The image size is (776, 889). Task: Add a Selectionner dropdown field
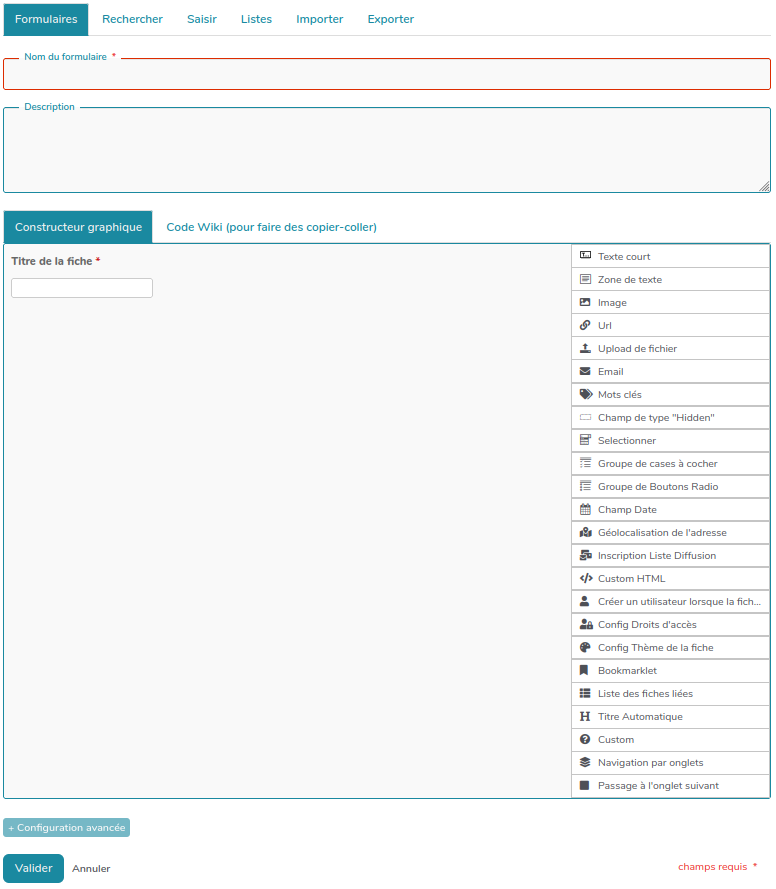627,441
